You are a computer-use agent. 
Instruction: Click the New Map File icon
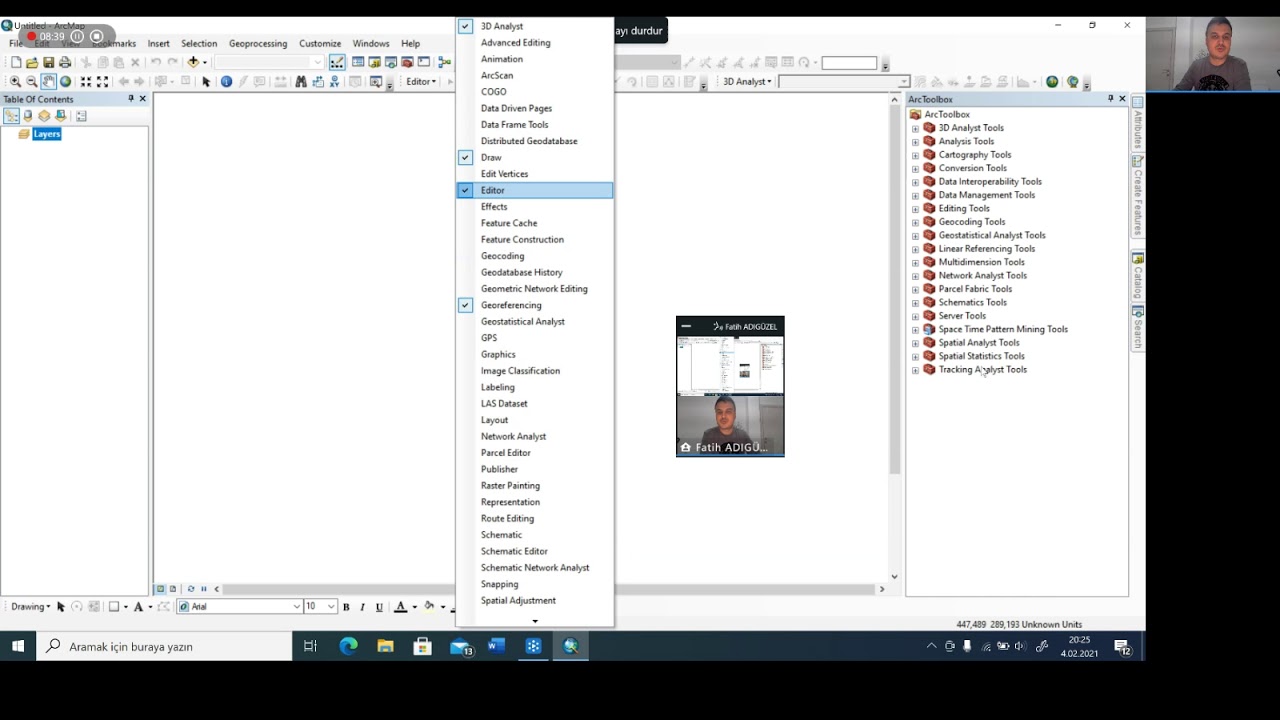coord(16,62)
